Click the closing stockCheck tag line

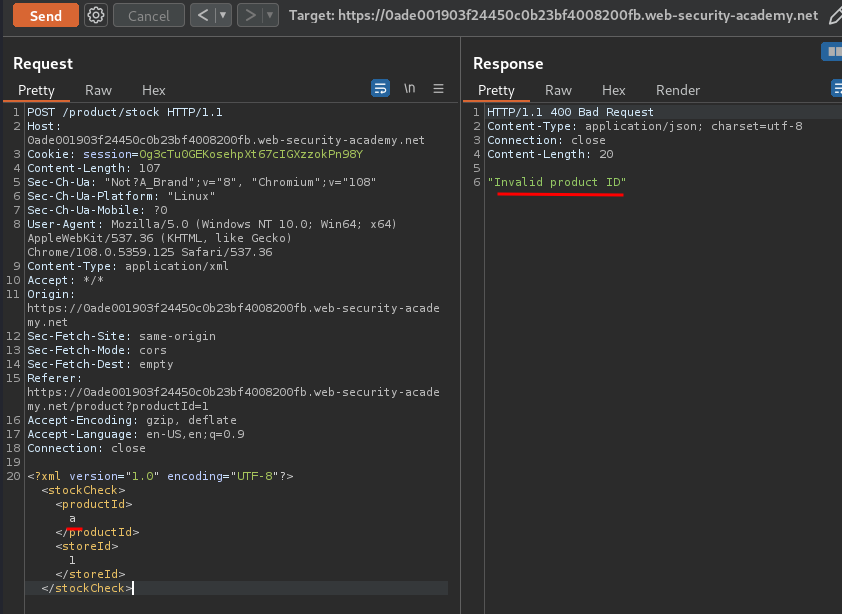coord(87,588)
